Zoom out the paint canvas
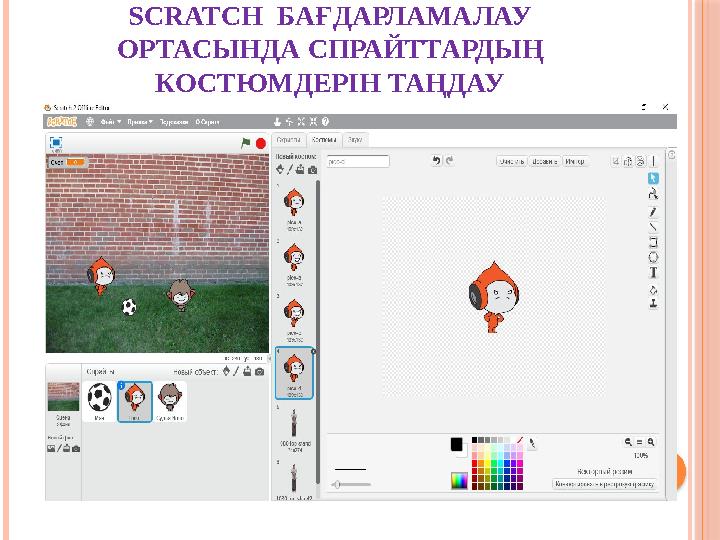 click(628, 442)
